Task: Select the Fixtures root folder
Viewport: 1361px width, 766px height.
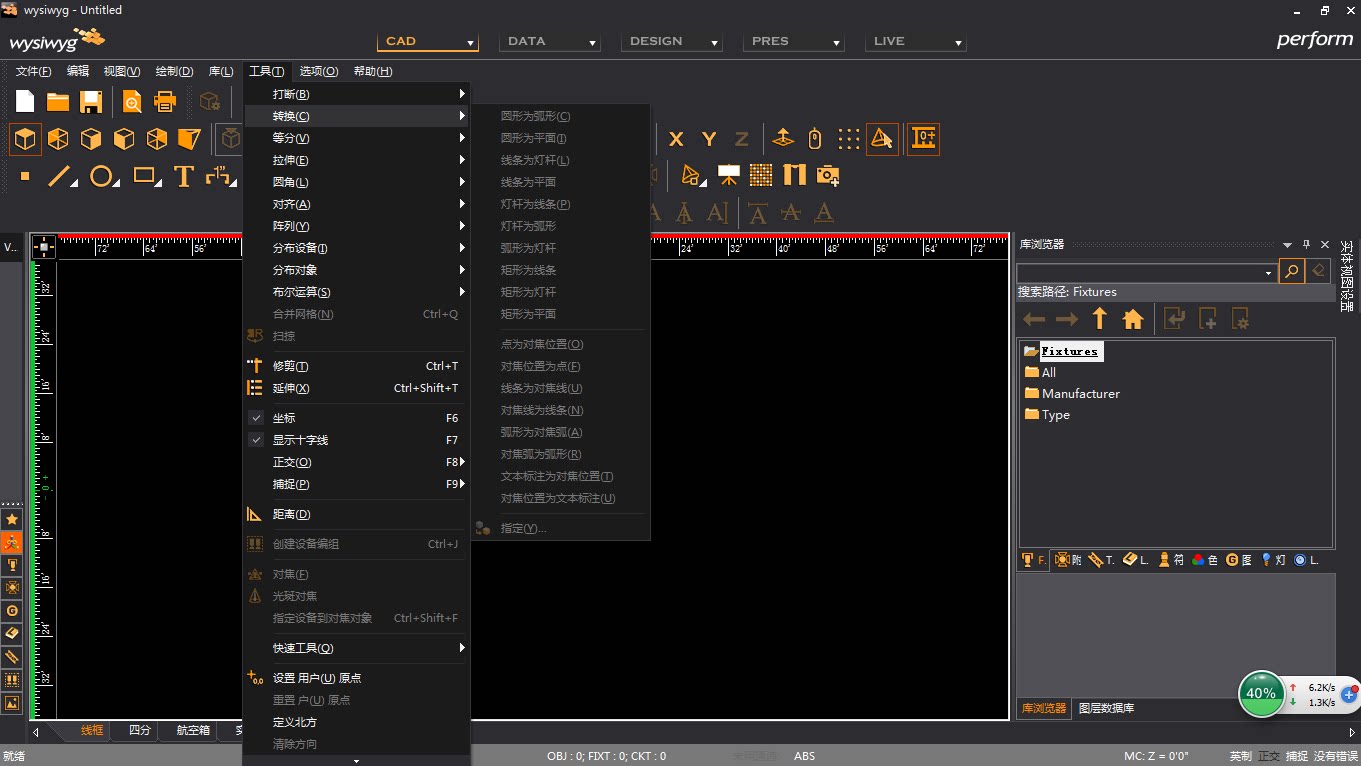Action: pyautogui.click(x=1062, y=351)
